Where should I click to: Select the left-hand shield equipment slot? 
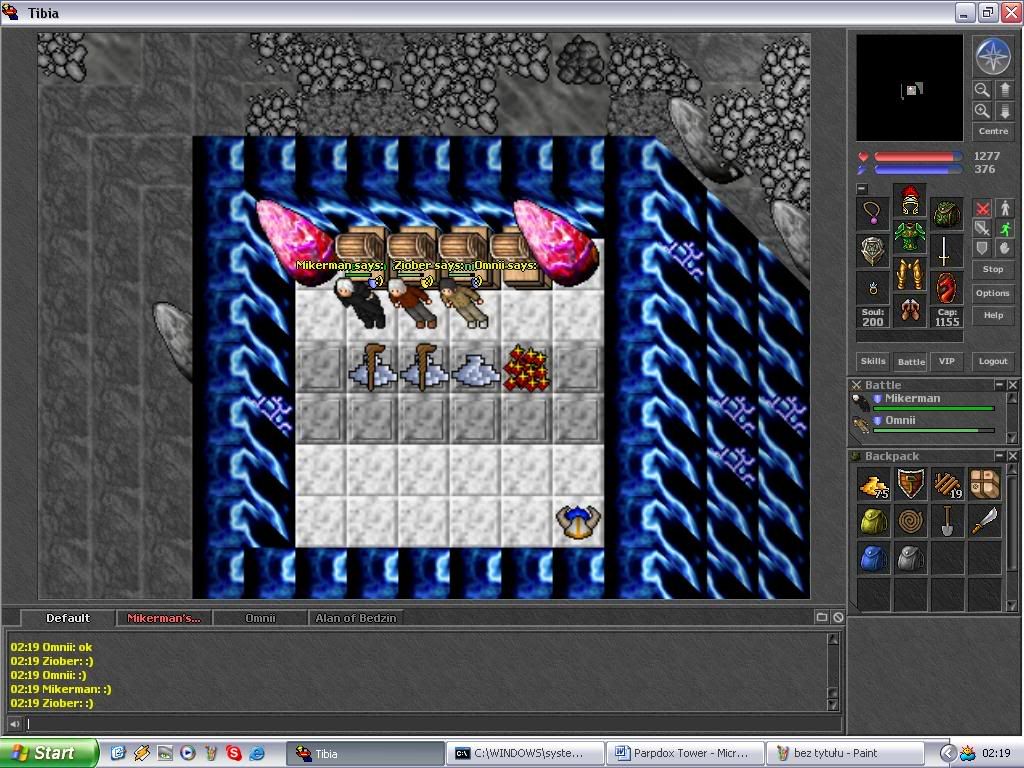[x=873, y=251]
